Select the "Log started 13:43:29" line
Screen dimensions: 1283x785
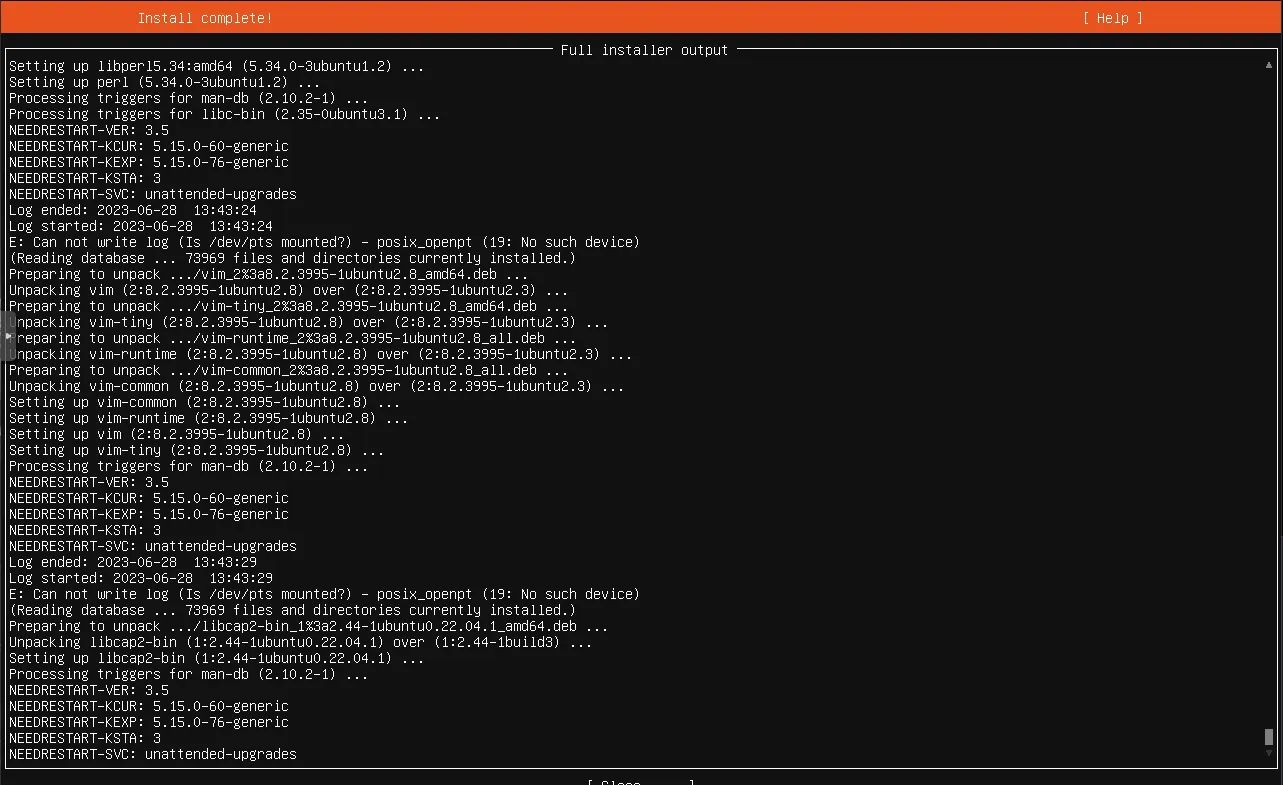pyautogui.click(x=140, y=578)
